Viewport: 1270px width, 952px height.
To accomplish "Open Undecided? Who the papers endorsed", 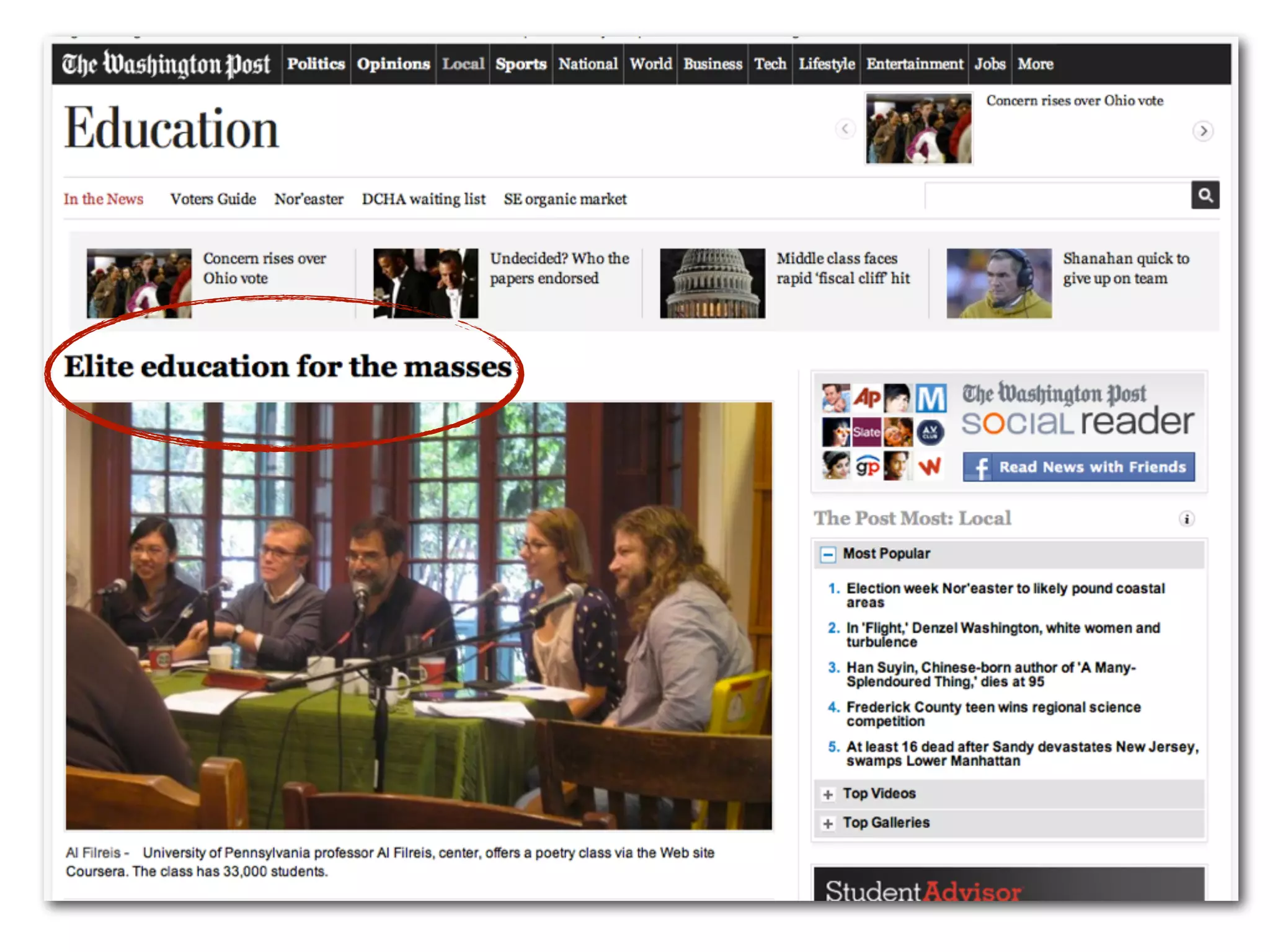I will click(x=559, y=268).
